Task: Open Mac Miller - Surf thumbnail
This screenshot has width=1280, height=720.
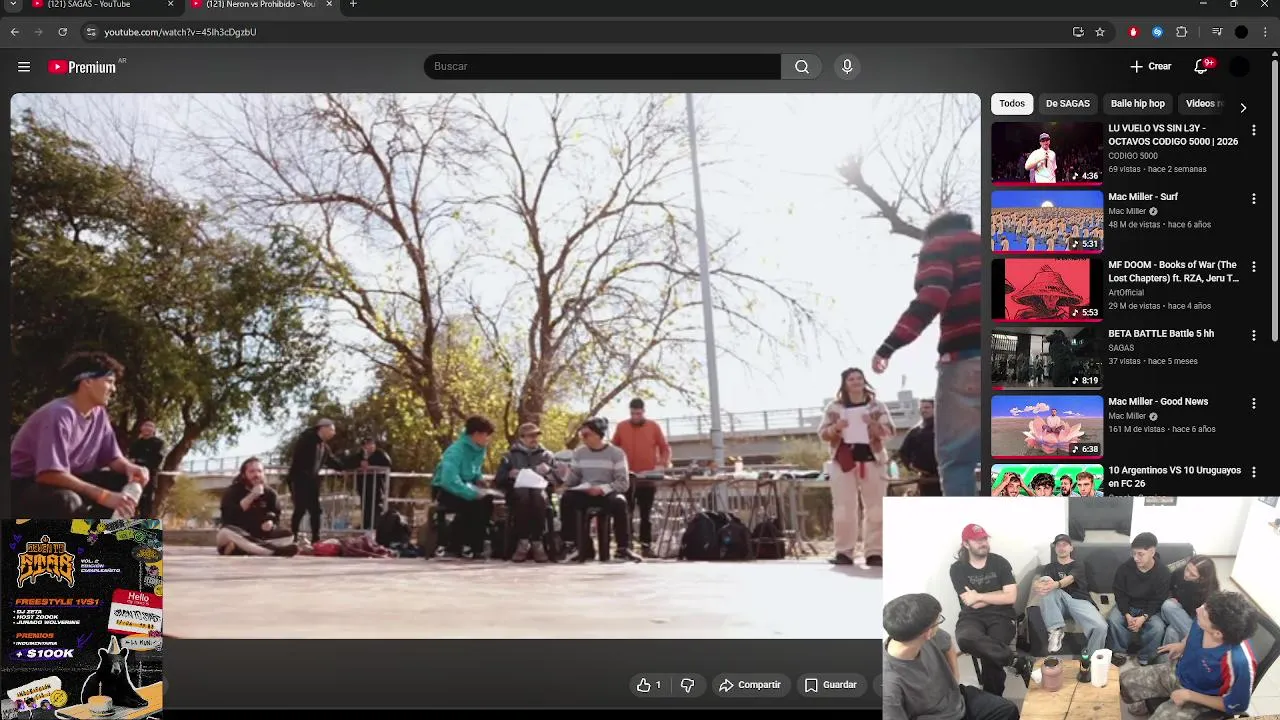Action: click(x=1047, y=221)
